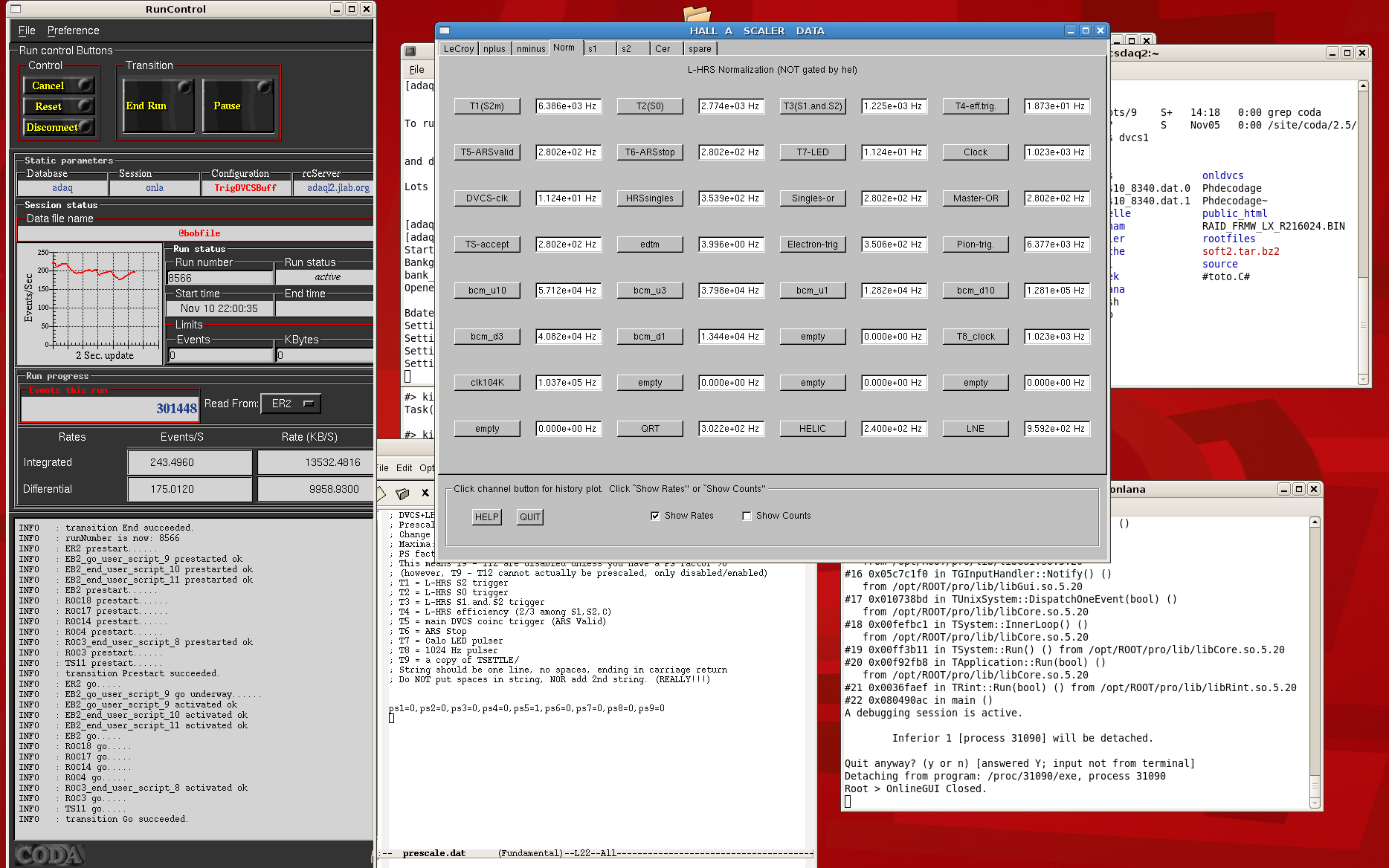Click the adaql2.jlab.org rcServer value
The width and height of the screenshot is (1389, 868).
(338, 188)
